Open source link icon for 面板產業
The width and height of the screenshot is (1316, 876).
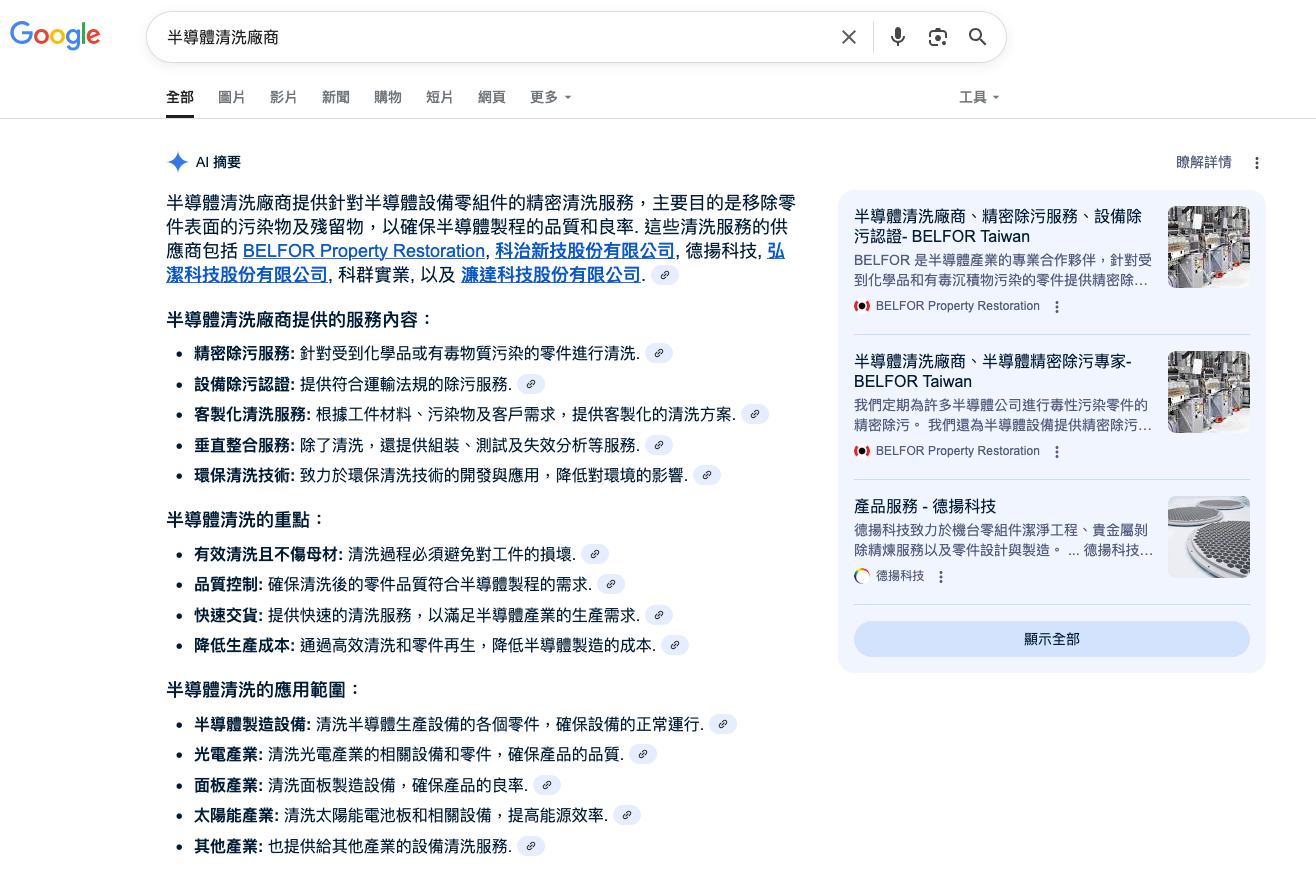(x=547, y=785)
